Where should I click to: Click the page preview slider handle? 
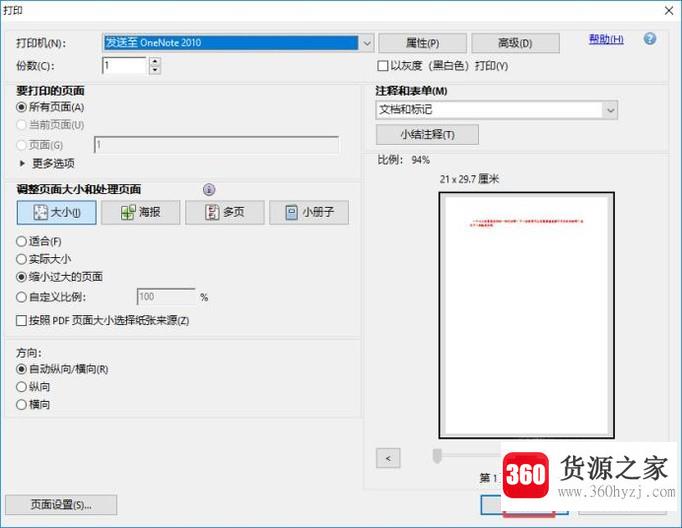tap(437, 456)
